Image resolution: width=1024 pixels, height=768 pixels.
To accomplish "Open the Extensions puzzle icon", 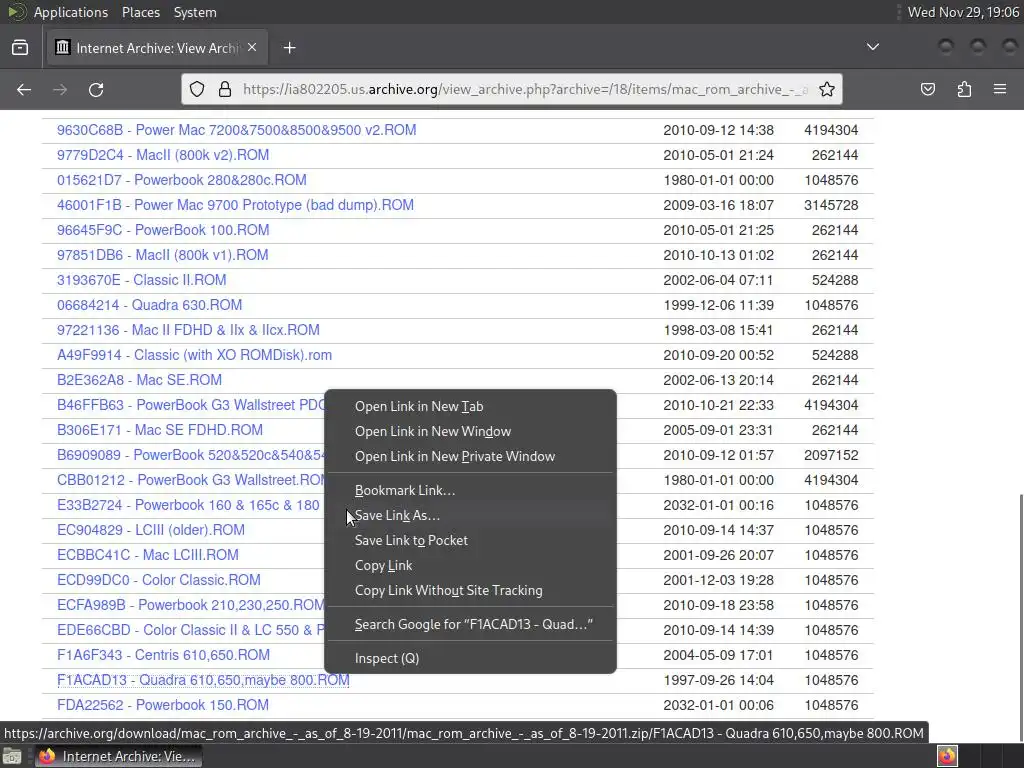I will tap(964, 89).
